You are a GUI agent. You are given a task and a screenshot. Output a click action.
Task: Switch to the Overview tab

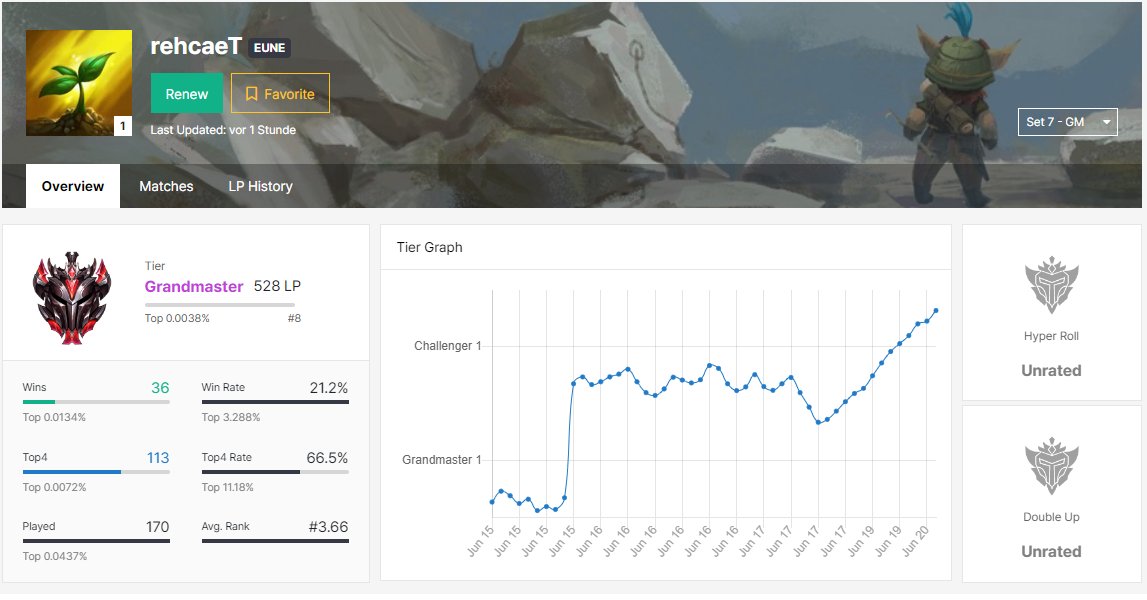[72, 186]
